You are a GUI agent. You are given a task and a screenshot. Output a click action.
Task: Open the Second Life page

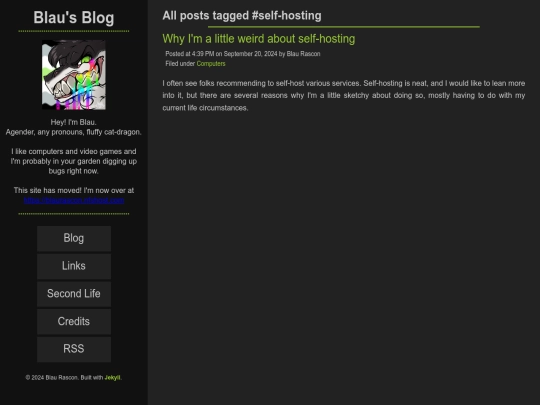click(x=74, y=294)
